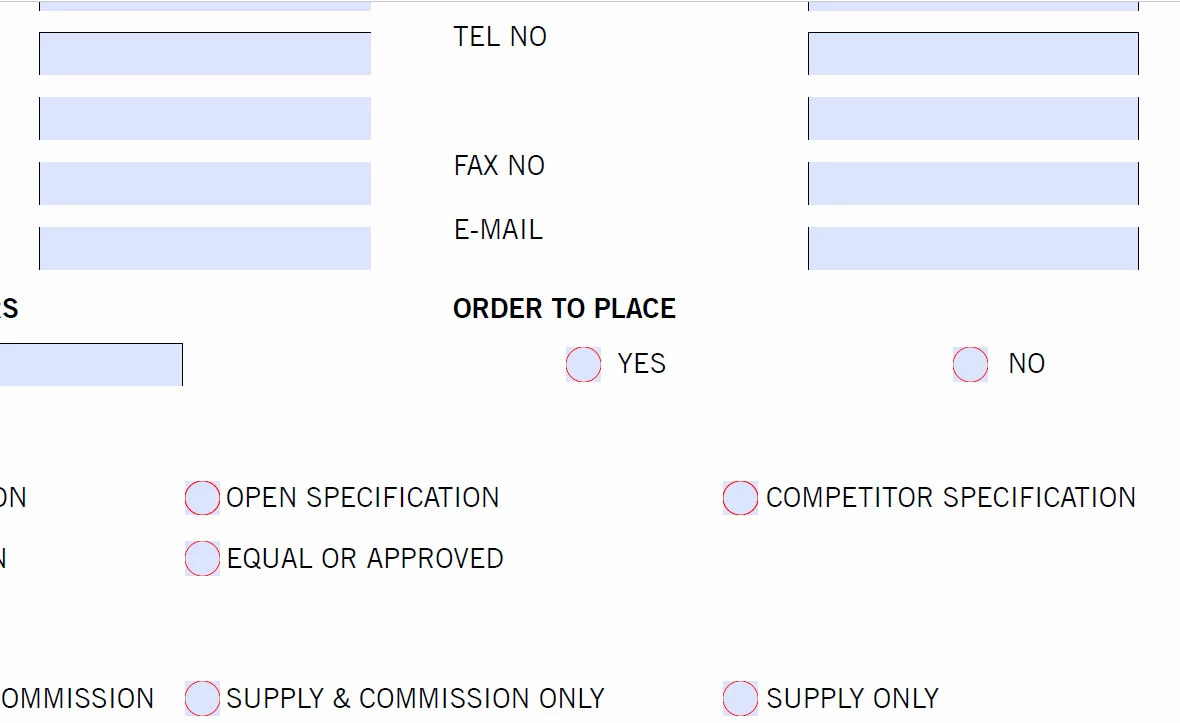Click the TEL NO label text

point(500,37)
